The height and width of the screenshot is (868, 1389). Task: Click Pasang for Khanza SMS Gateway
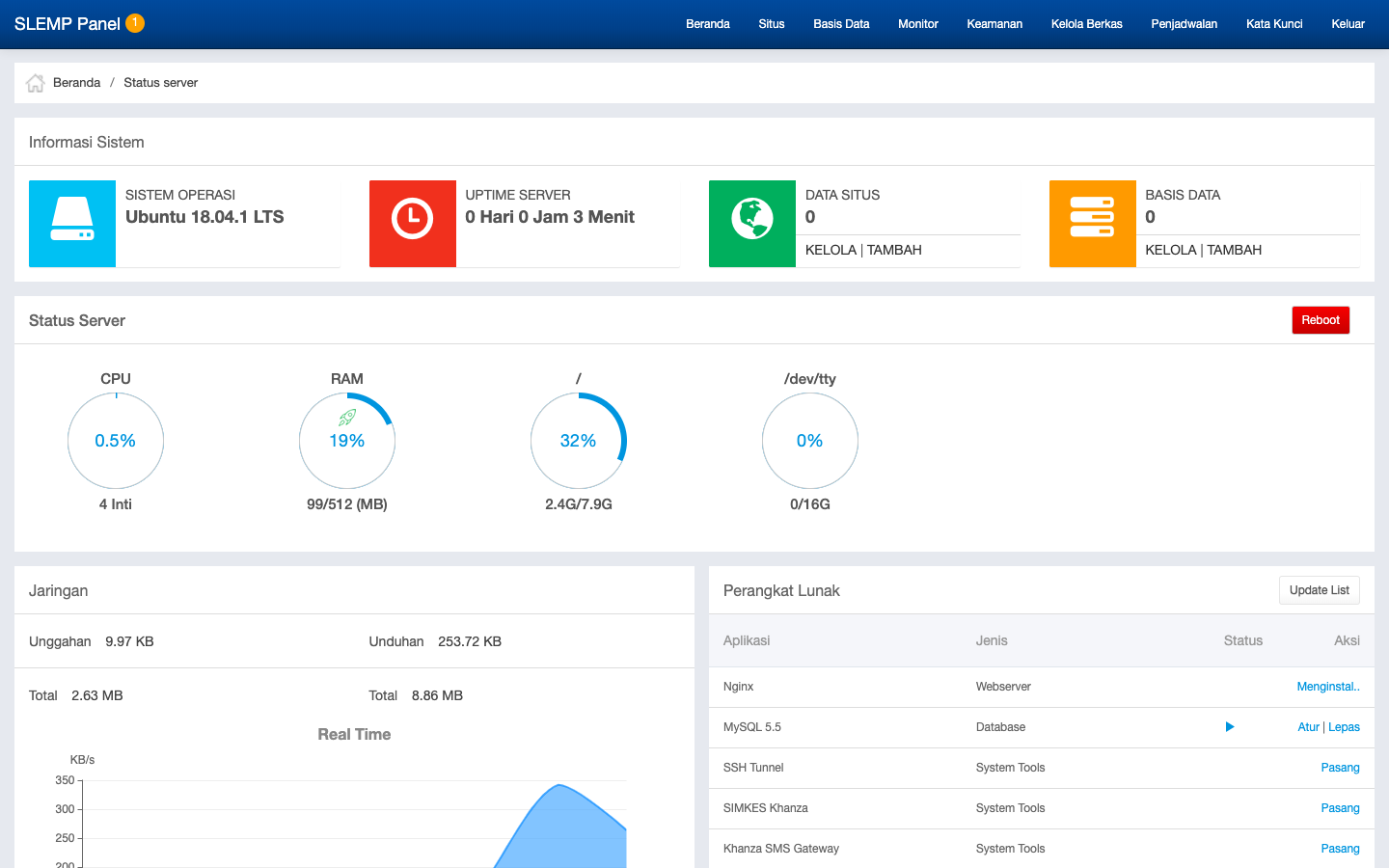point(1341,849)
